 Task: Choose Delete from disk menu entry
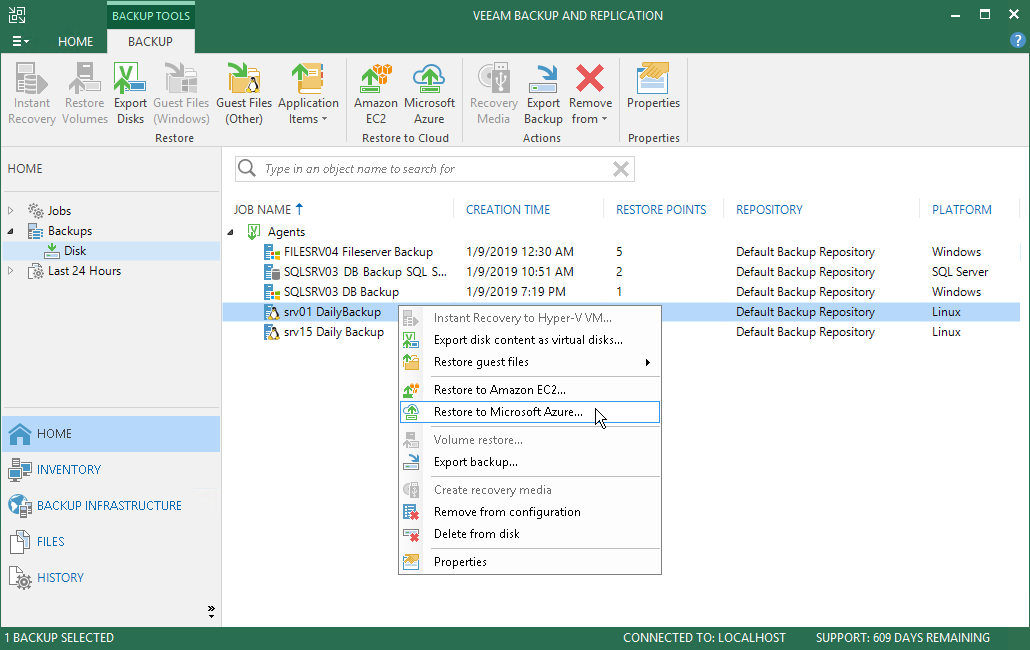pyautogui.click(x=529, y=534)
